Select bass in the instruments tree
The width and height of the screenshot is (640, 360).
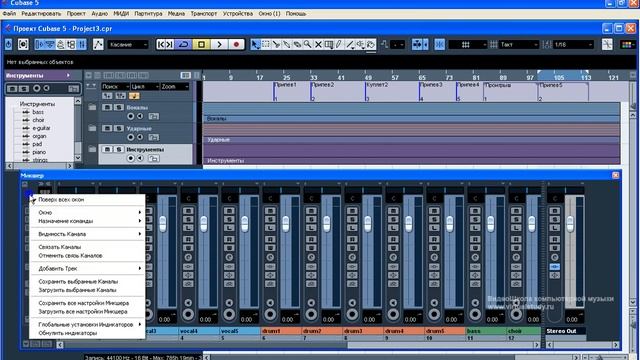pos(38,112)
